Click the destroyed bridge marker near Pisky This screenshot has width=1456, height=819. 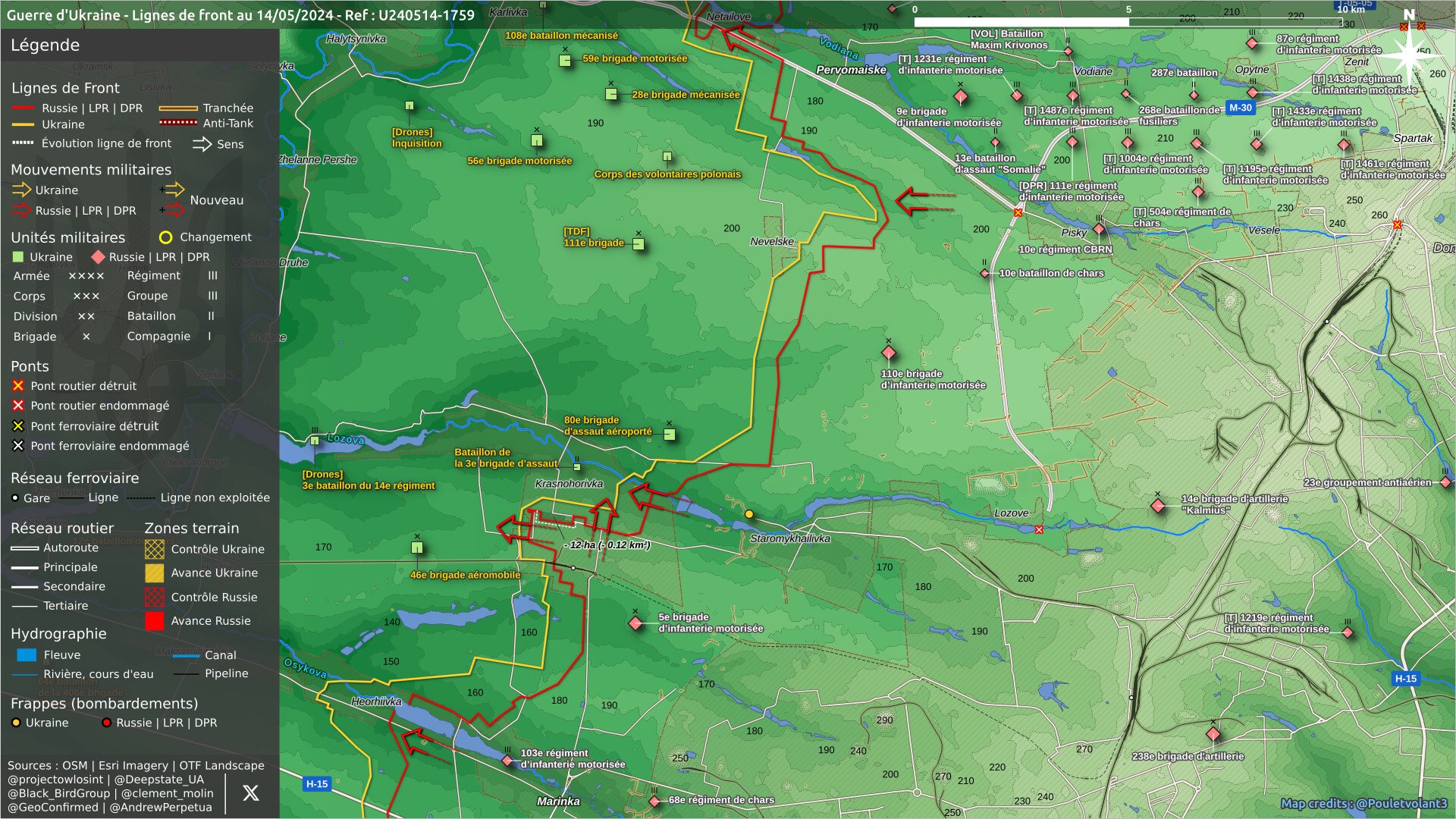point(1018,212)
